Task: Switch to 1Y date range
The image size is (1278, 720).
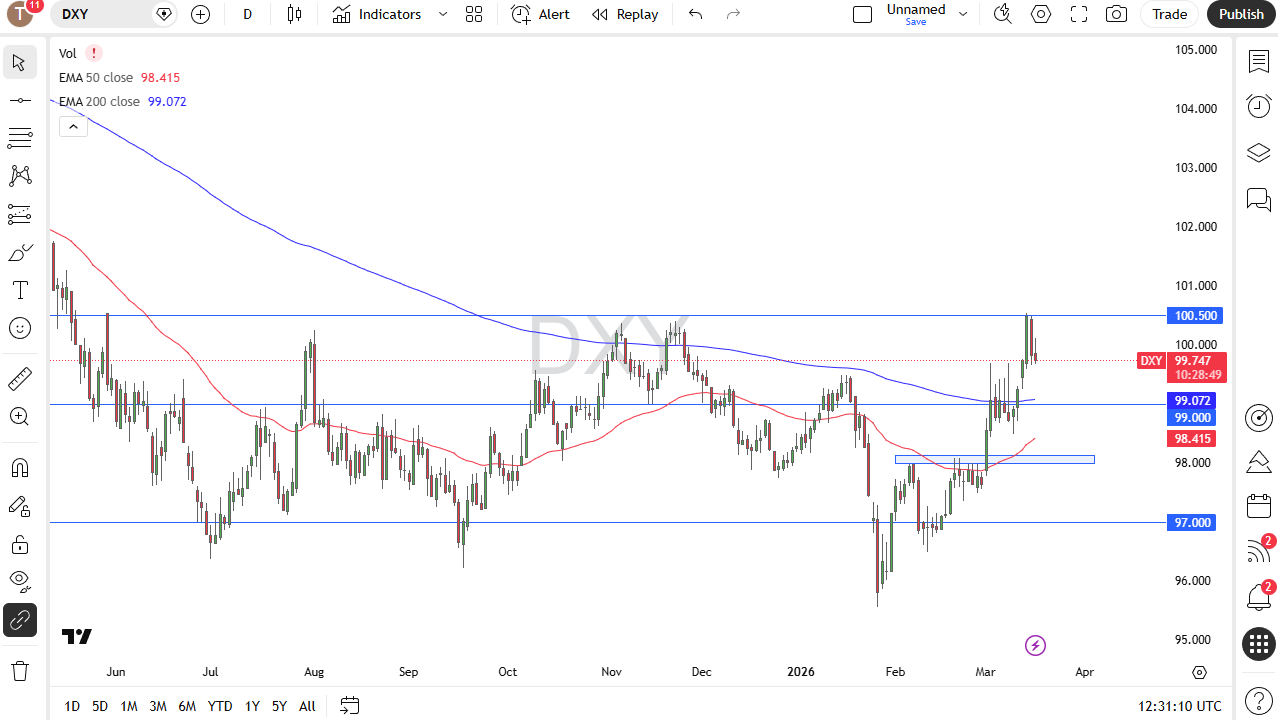Action: [x=252, y=706]
